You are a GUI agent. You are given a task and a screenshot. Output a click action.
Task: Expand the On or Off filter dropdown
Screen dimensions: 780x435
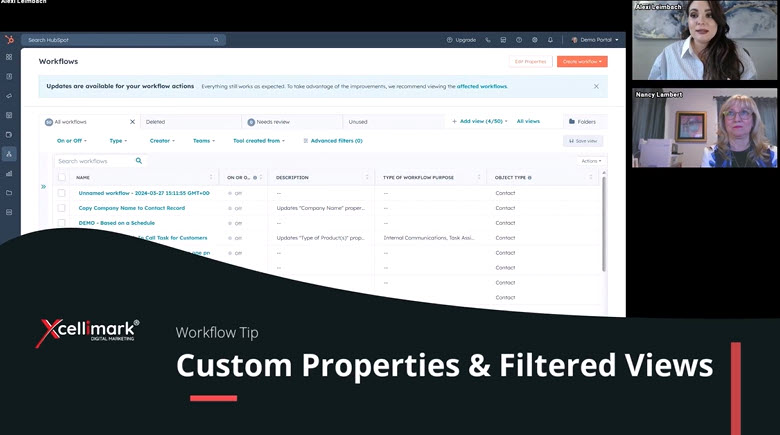(x=73, y=141)
